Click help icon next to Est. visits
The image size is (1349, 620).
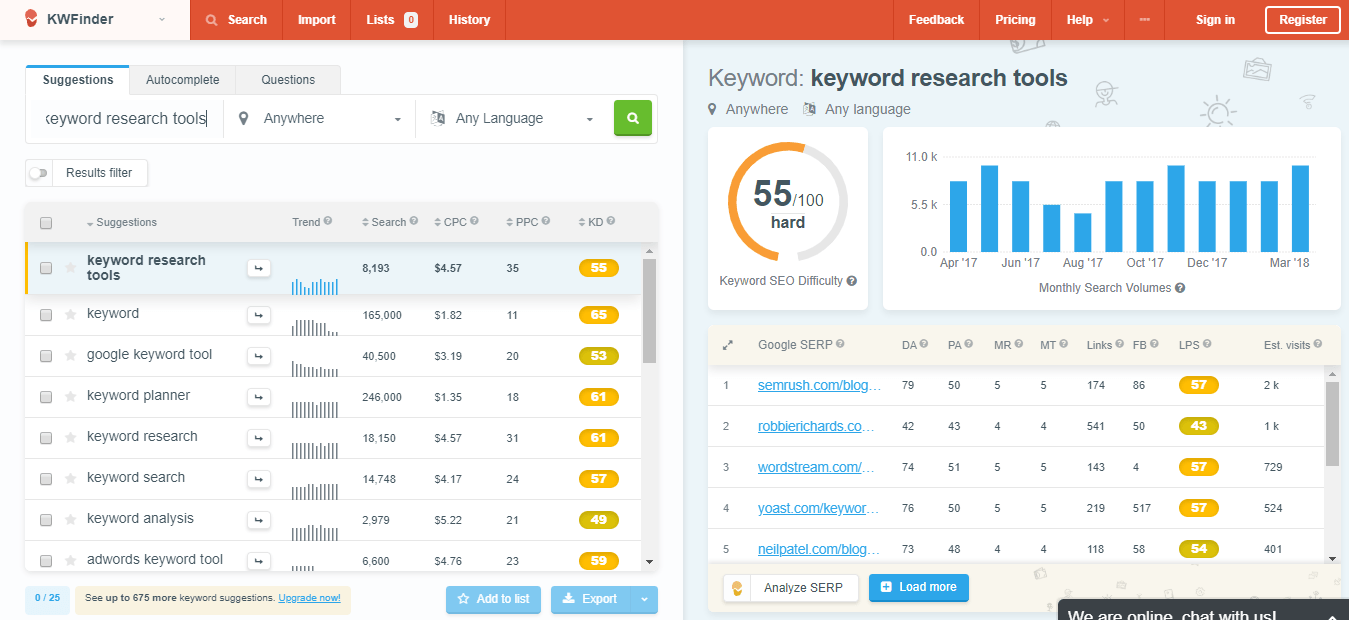click(x=1319, y=344)
